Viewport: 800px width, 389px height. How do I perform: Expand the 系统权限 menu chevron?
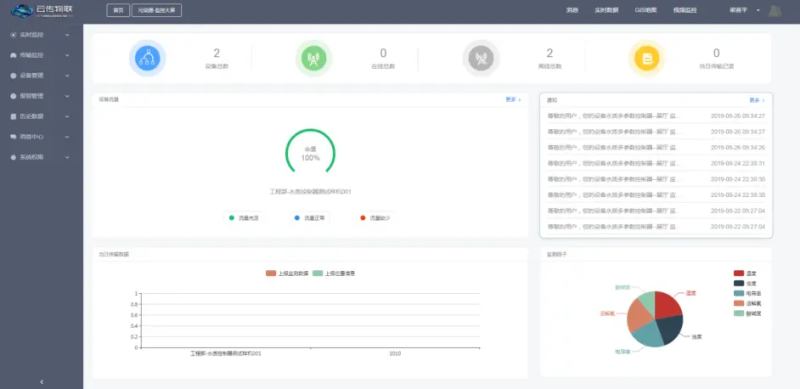67,157
